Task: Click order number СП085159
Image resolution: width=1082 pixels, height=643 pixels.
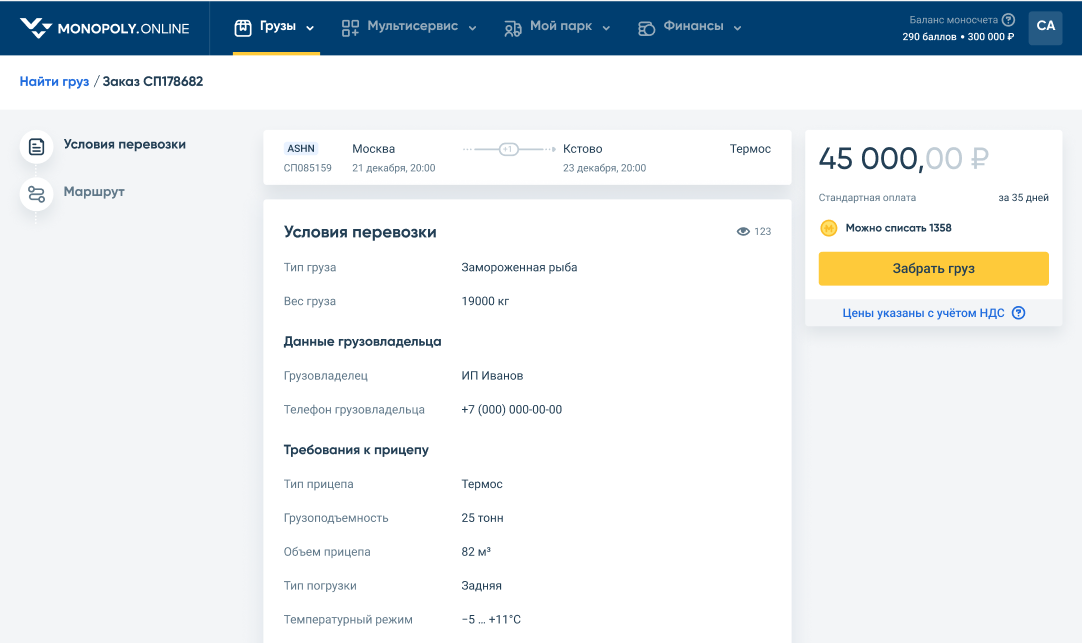Action: point(308,168)
